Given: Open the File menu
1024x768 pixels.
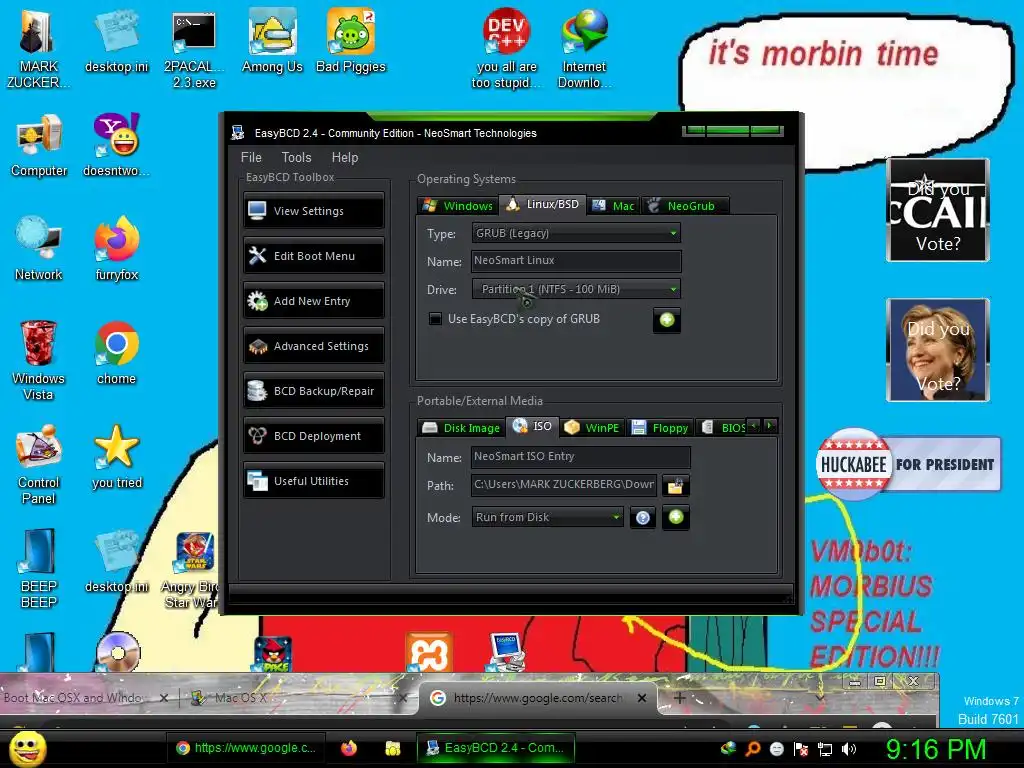Looking at the screenshot, I should [x=251, y=157].
